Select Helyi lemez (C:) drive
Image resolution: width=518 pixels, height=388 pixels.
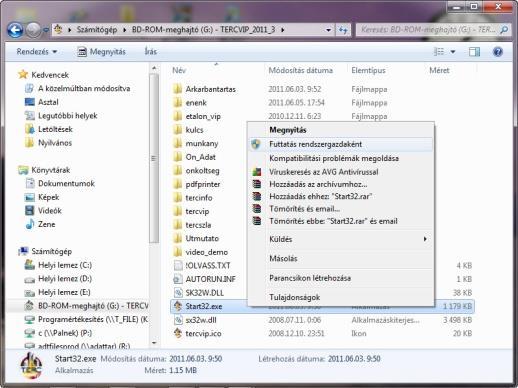point(65,265)
